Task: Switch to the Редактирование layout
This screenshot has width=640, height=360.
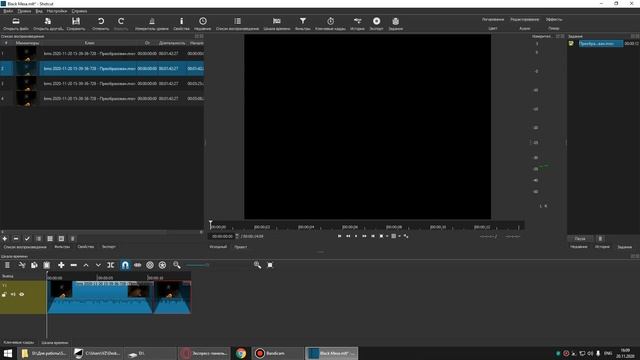Action: click(x=524, y=20)
